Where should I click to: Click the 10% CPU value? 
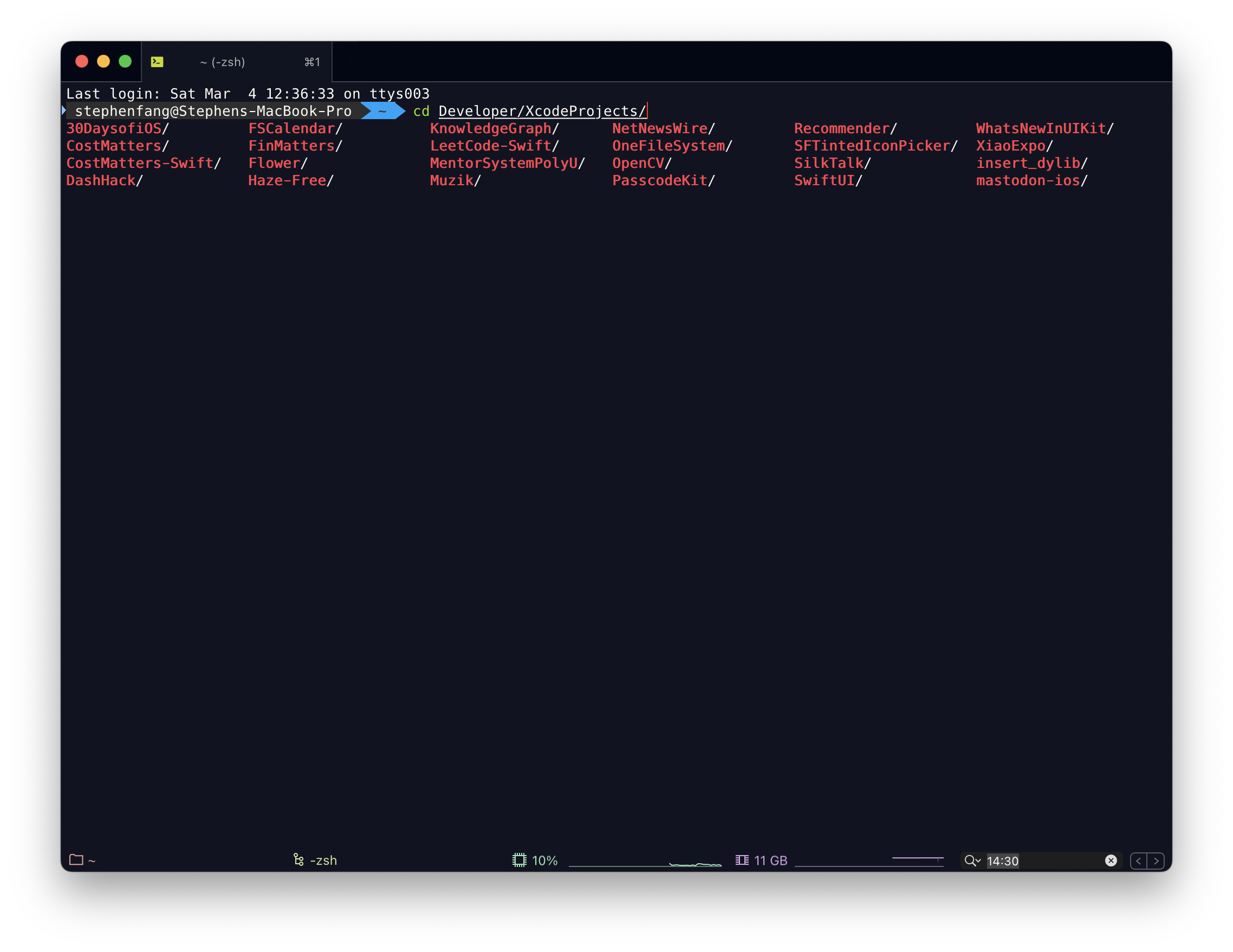(x=545, y=860)
